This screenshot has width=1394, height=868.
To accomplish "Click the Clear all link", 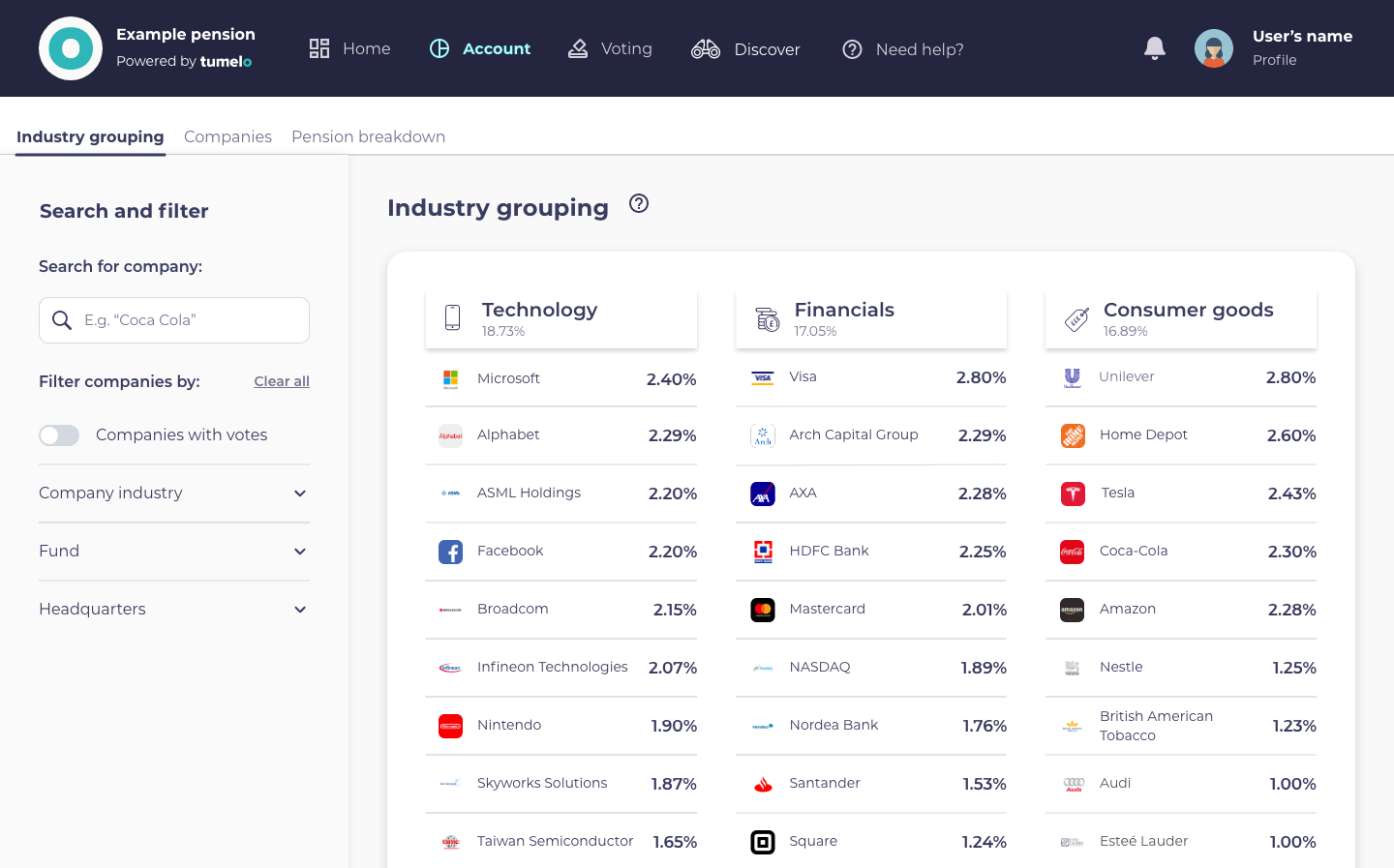I will [282, 381].
